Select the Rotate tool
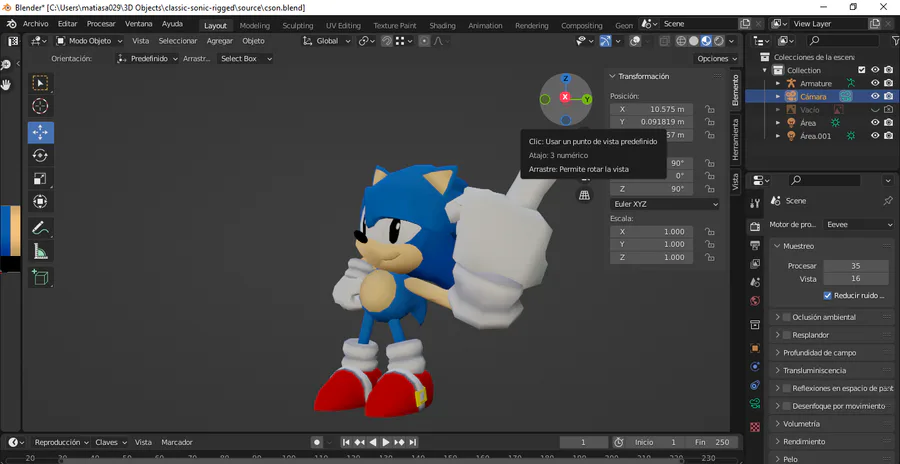This screenshot has width=900, height=464. 40,156
